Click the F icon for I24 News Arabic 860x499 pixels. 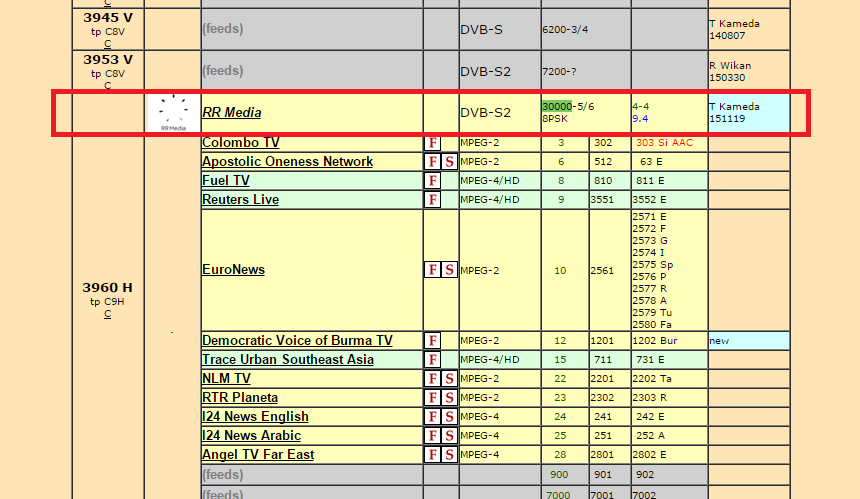(433, 436)
